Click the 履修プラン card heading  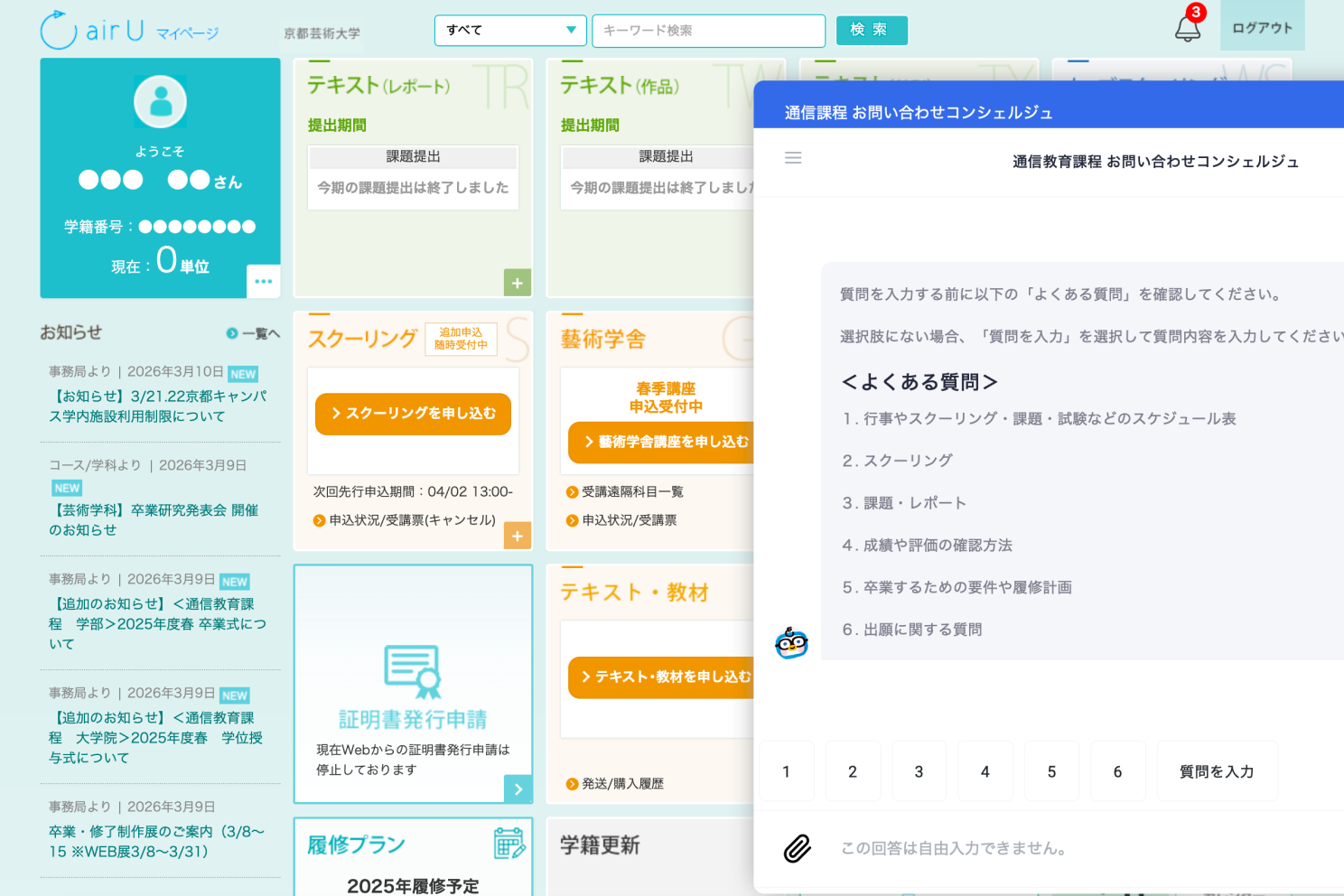coord(356,845)
